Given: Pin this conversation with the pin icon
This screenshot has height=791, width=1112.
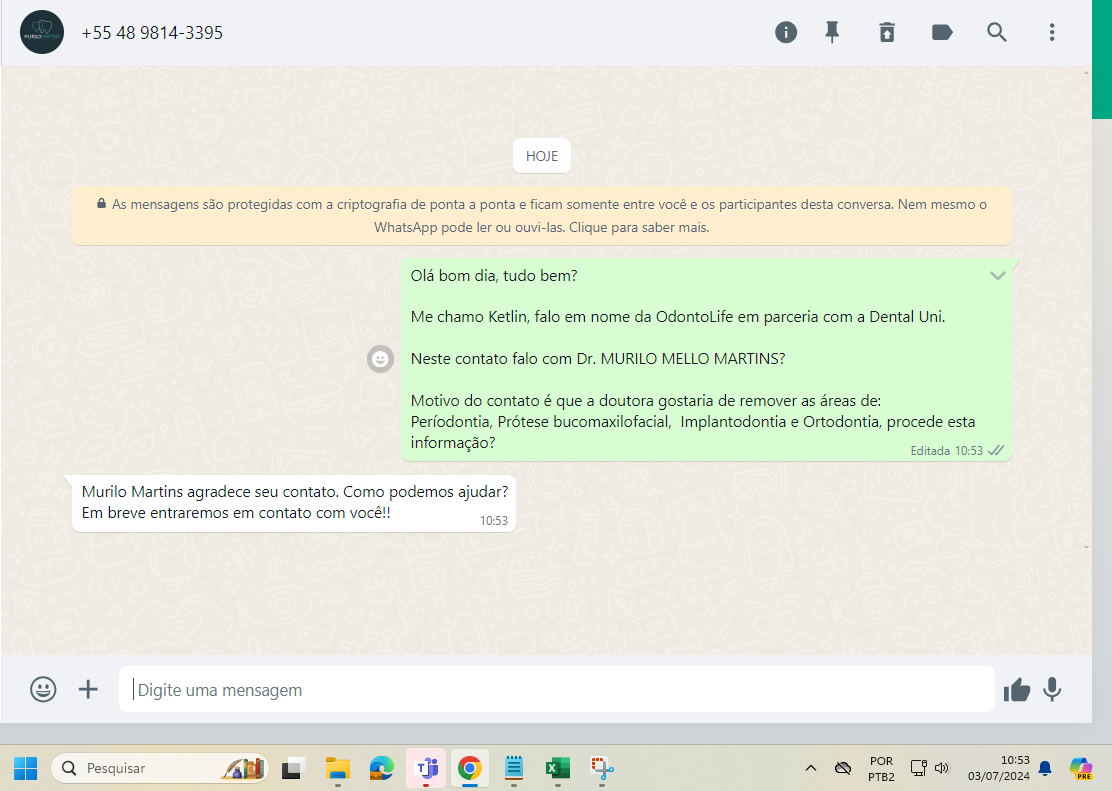Looking at the screenshot, I should [x=833, y=33].
